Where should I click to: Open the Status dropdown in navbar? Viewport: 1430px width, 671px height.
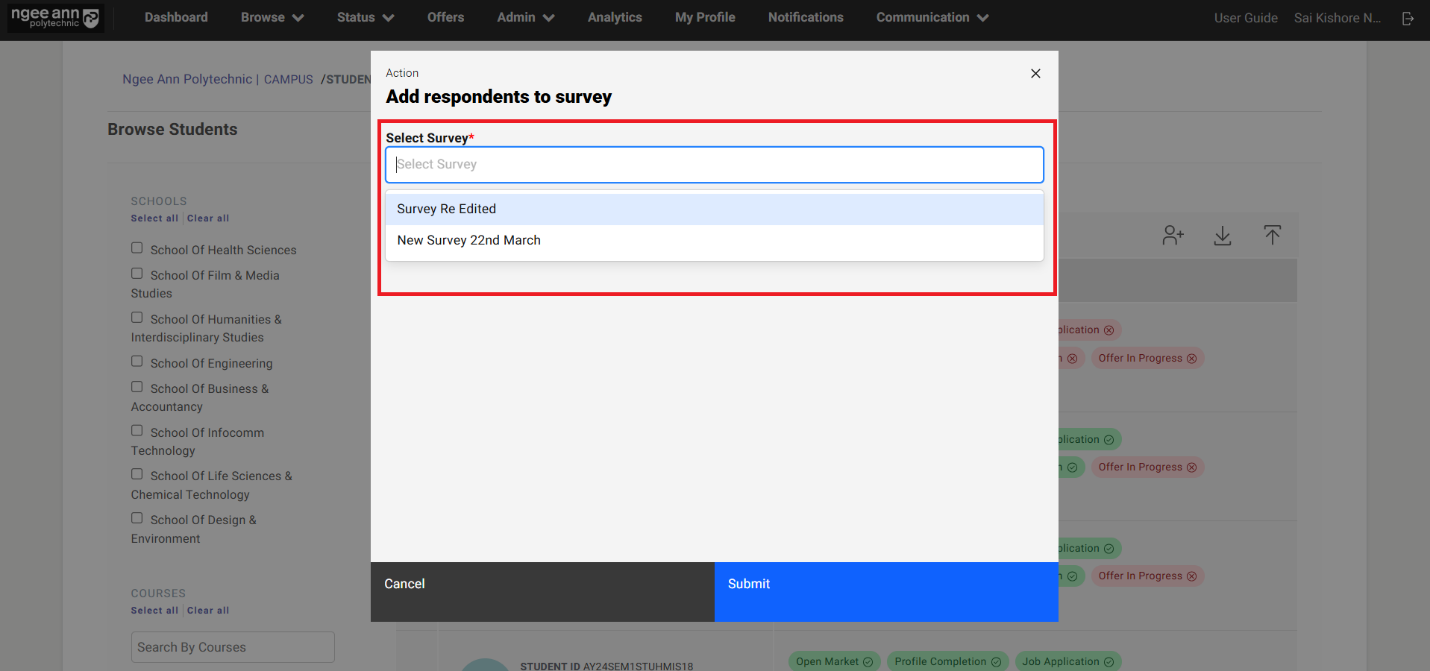click(x=365, y=18)
